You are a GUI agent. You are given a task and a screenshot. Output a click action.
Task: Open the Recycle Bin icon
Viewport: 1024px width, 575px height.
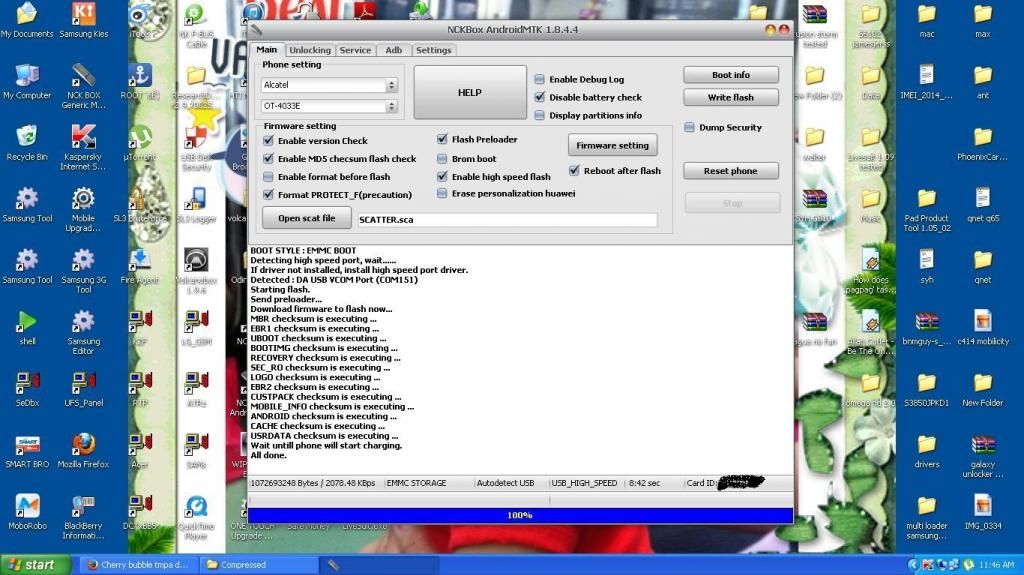point(27,139)
